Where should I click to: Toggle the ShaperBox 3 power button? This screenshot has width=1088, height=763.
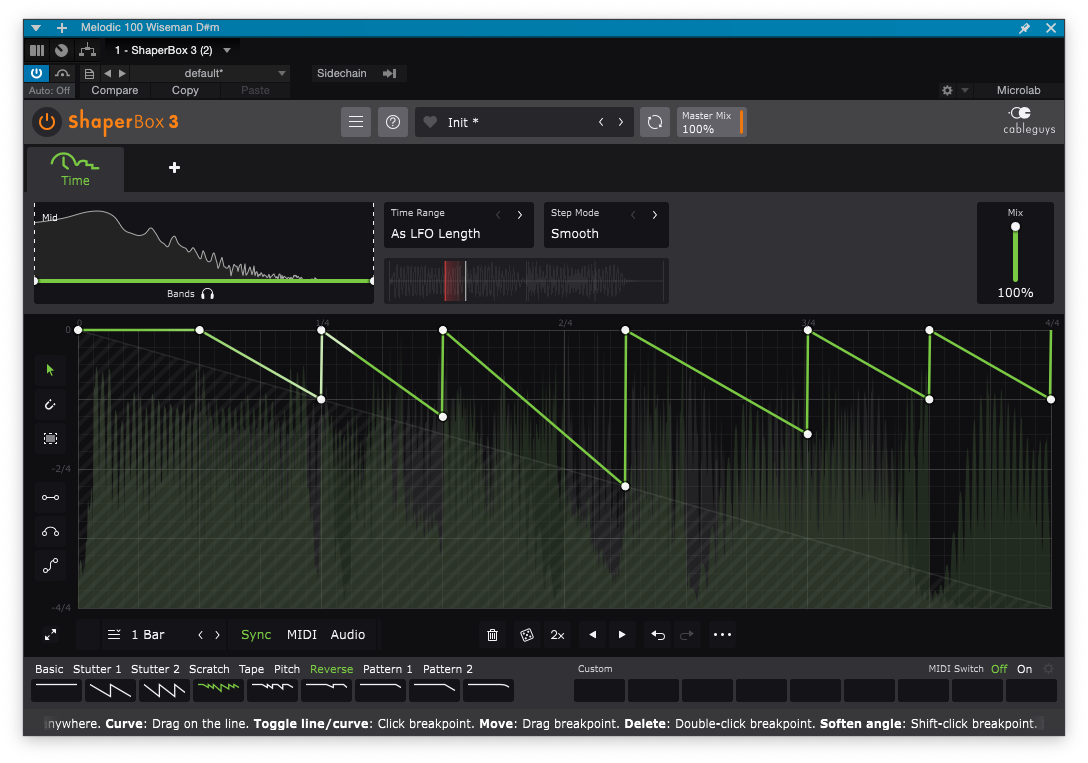click(x=46, y=122)
